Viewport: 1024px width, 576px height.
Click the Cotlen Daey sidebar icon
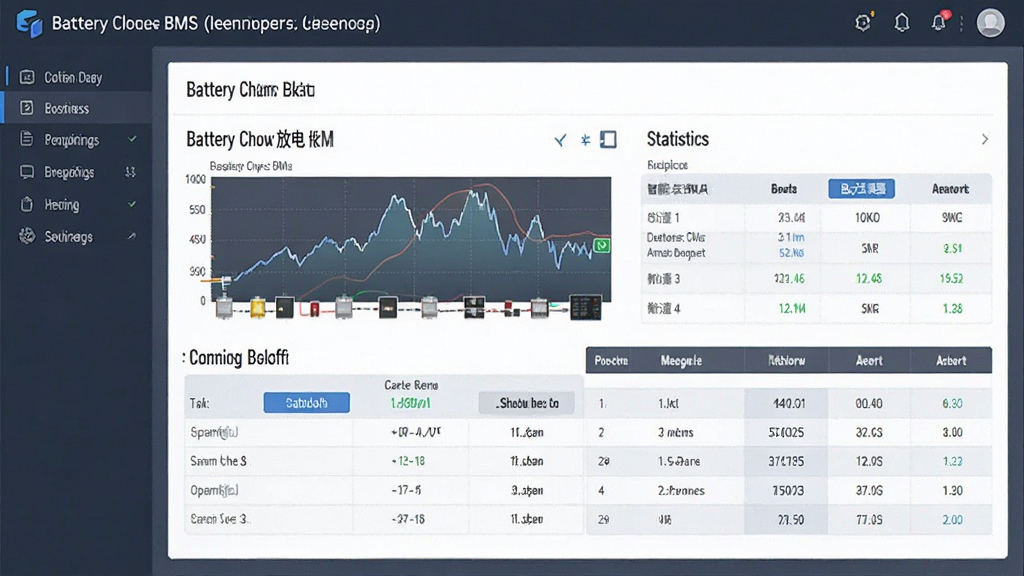pos(27,77)
